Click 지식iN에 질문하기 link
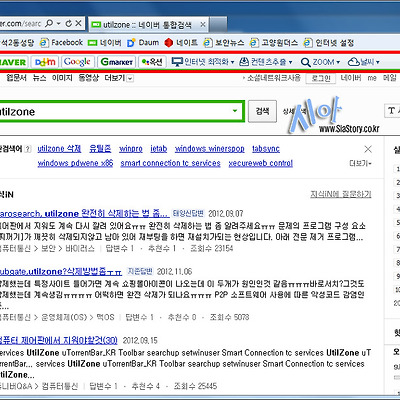 click(x=341, y=194)
